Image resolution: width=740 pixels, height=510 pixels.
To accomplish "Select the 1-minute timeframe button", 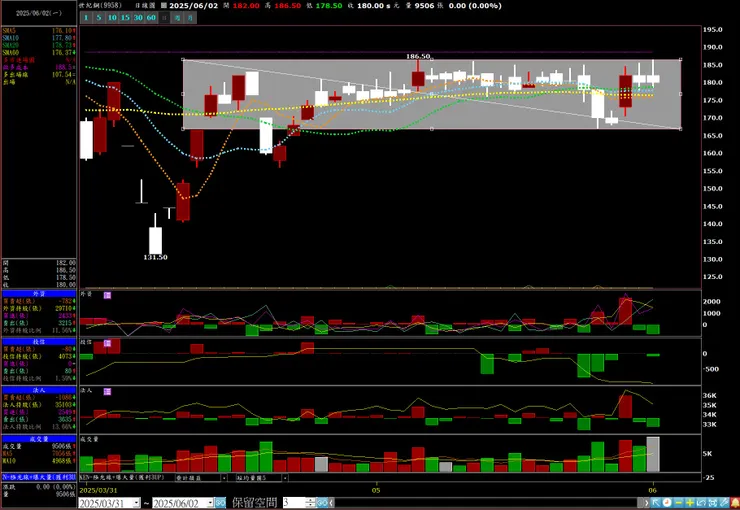I will [86, 17].
